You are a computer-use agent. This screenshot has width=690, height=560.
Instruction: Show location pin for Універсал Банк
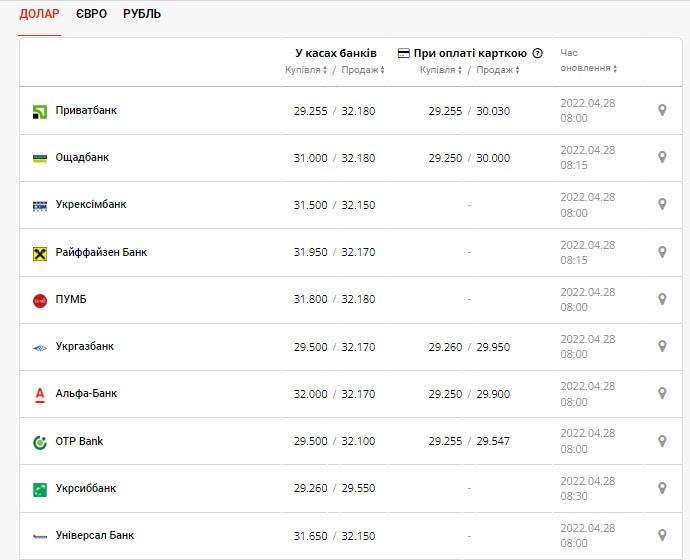click(662, 535)
